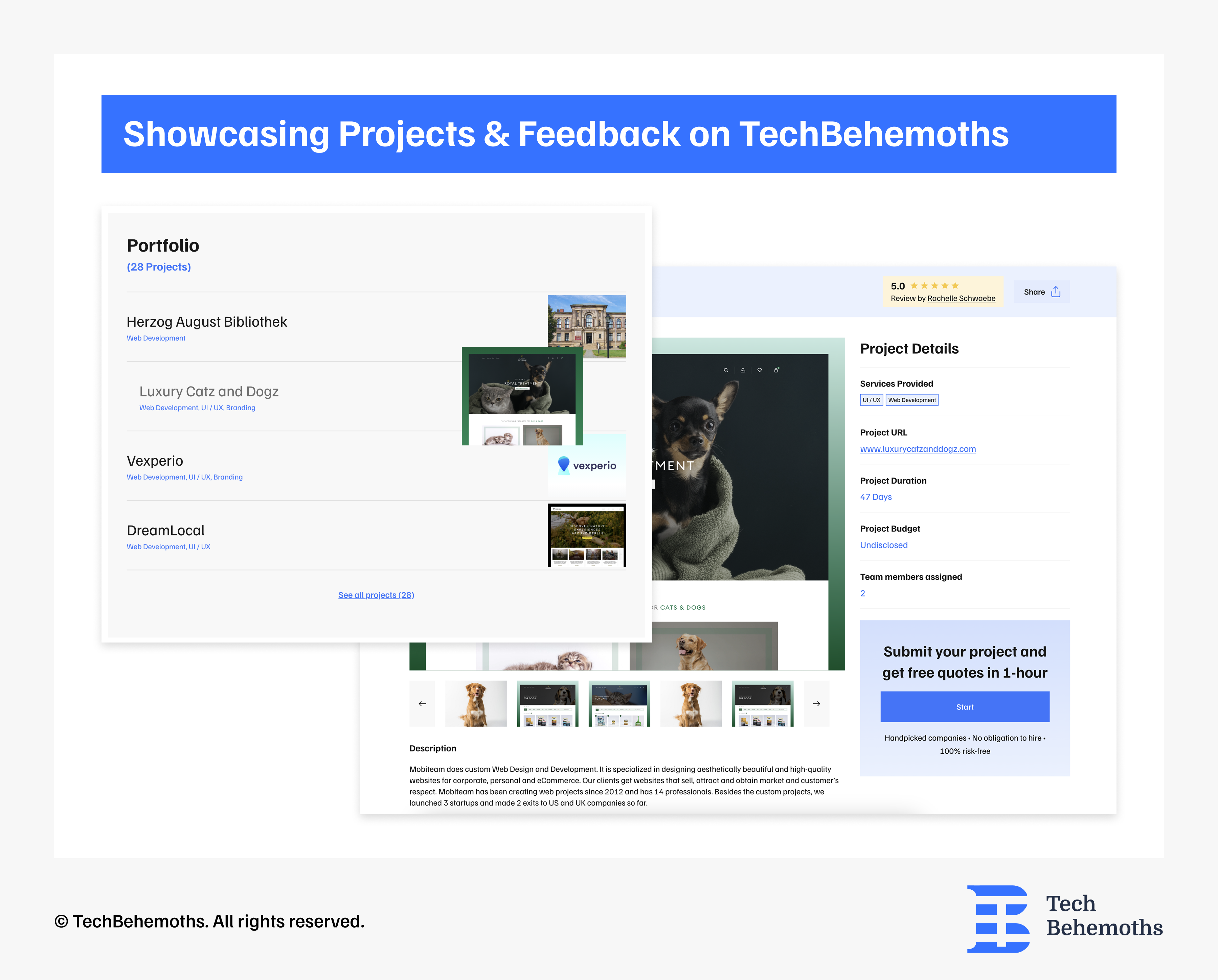Click the five-star rating stars
The height and width of the screenshot is (980, 1218).
point(934,286)
